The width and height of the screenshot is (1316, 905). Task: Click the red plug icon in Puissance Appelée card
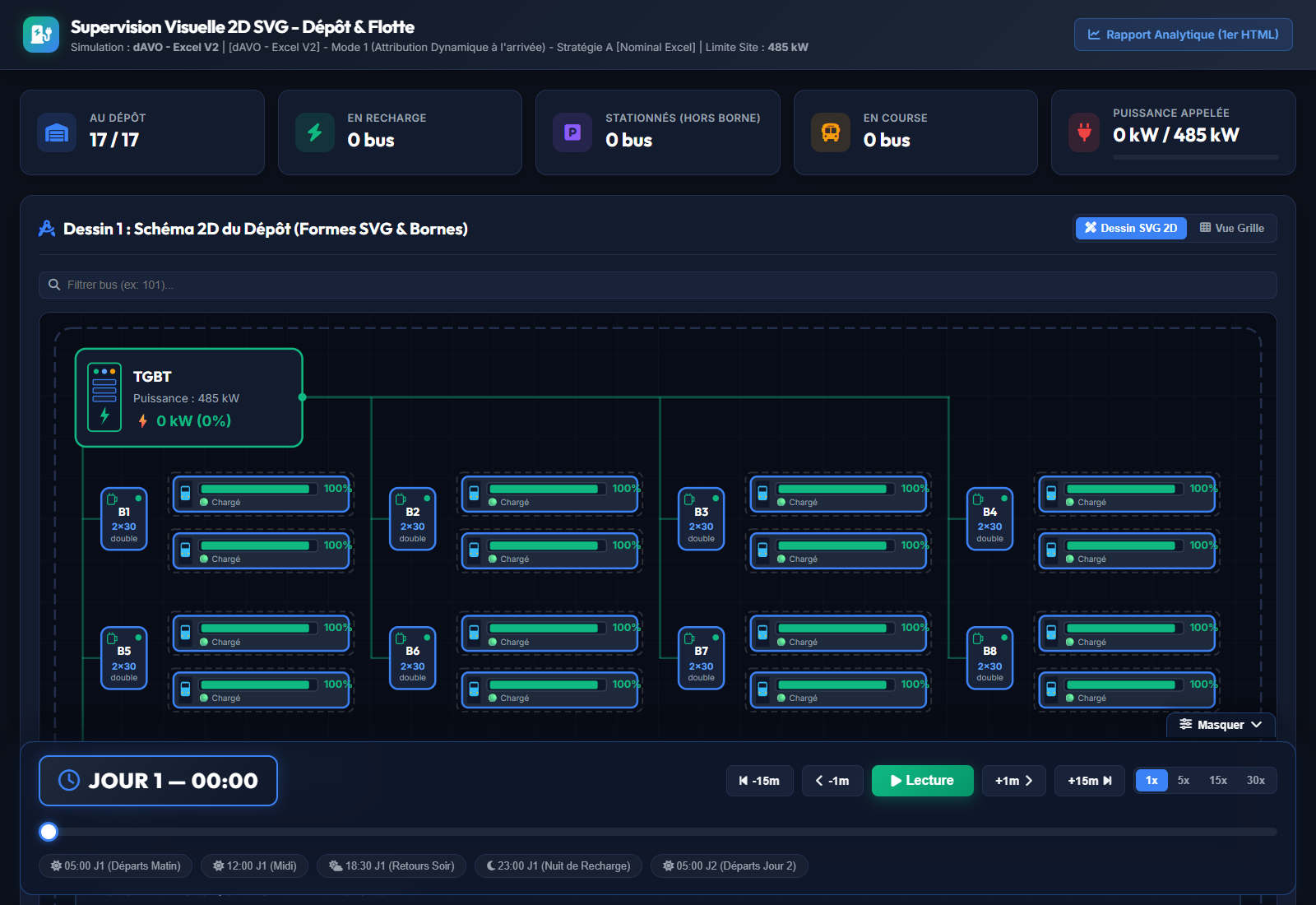[x=1084, y=132]
